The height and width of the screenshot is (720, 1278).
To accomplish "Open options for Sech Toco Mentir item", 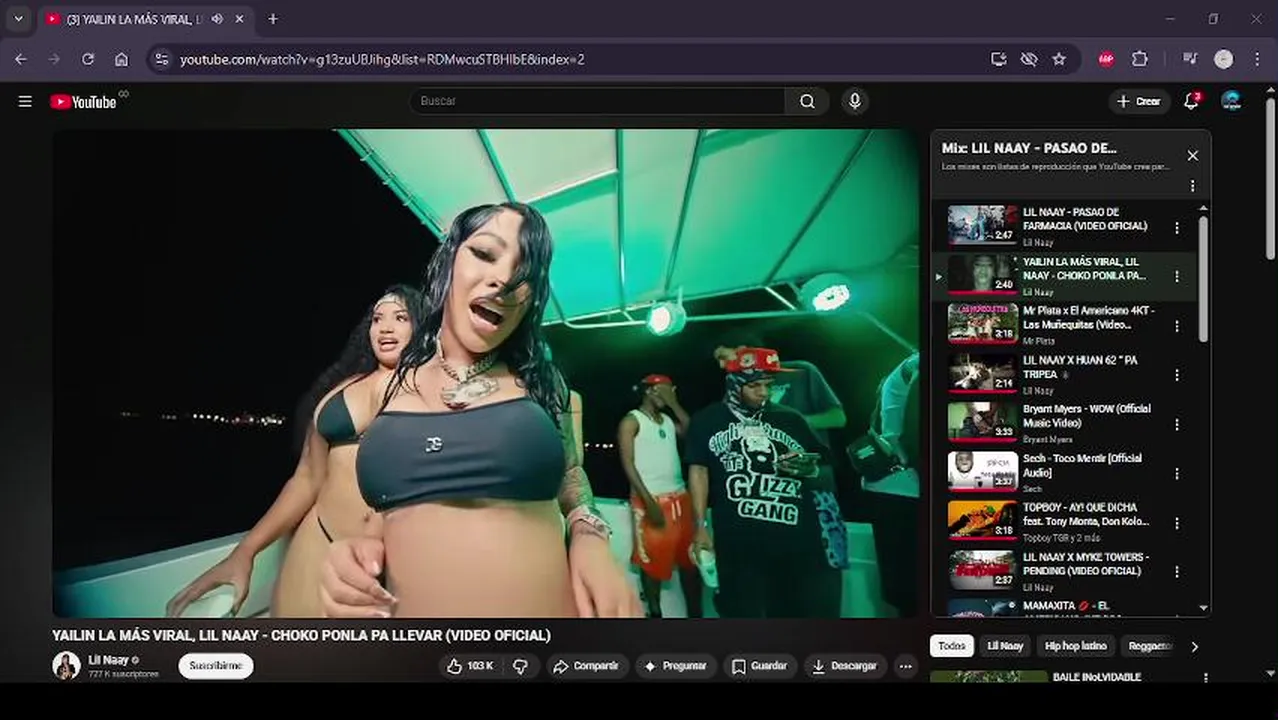I will tap(1177, 474).
